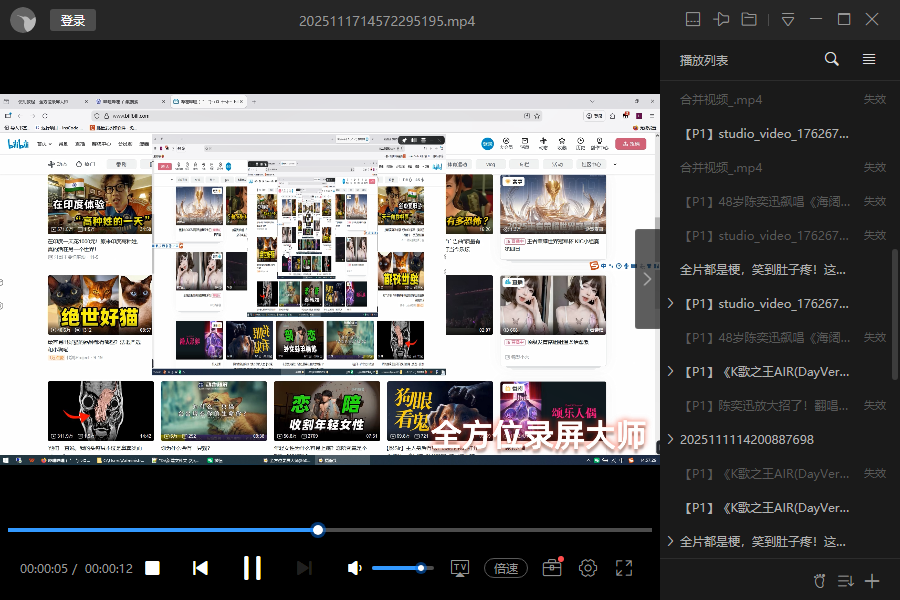This screenshot has width=900, height=600.
Task: Open the main menu triangle dropdown
Action: [x=788, y=20]
